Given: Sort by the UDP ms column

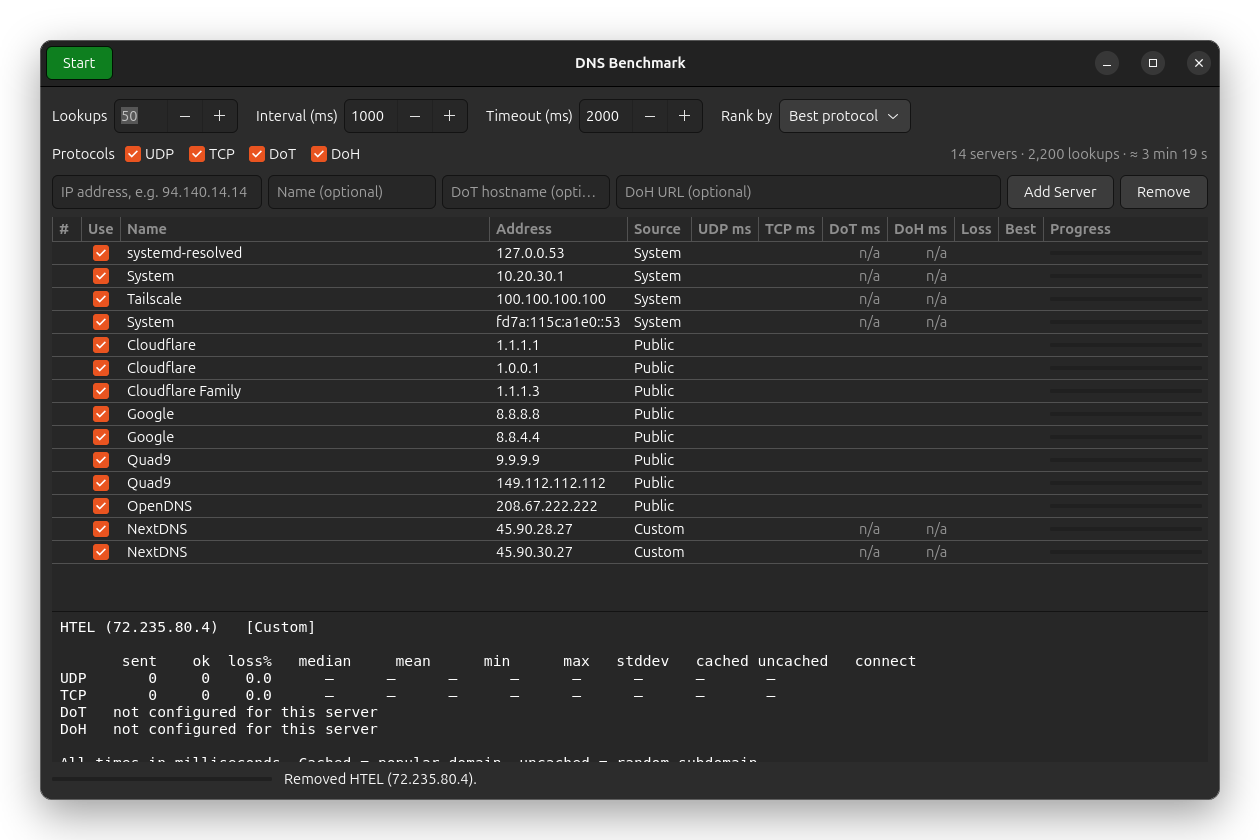Looking at the screenshot, I should pyautogui.click(x=724, y=229).
